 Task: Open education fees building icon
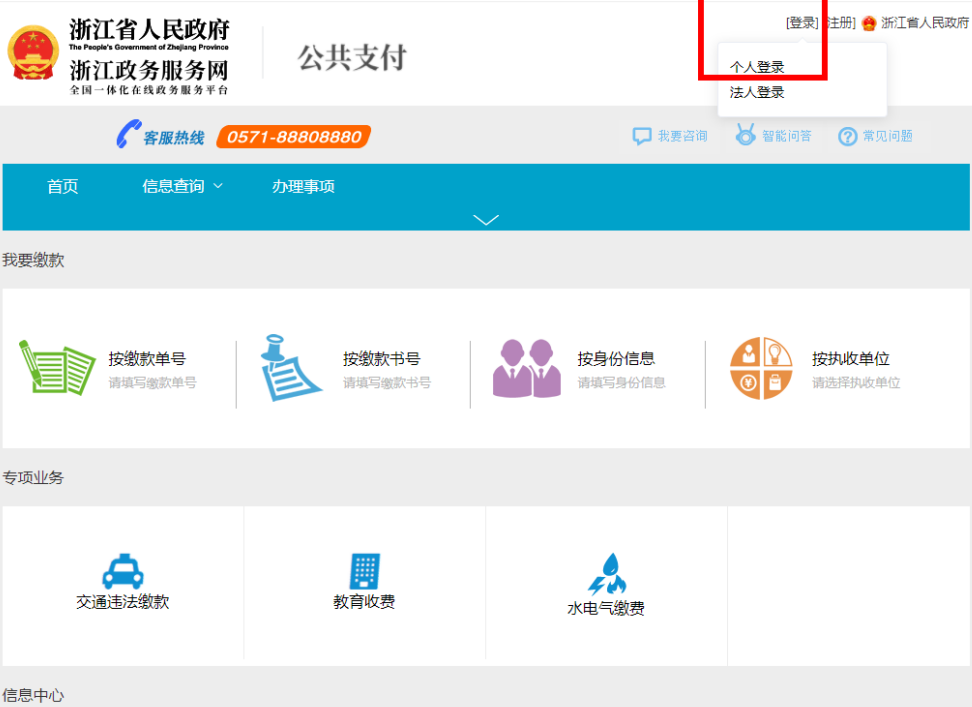pyautogui.click(x=364, y=571)
